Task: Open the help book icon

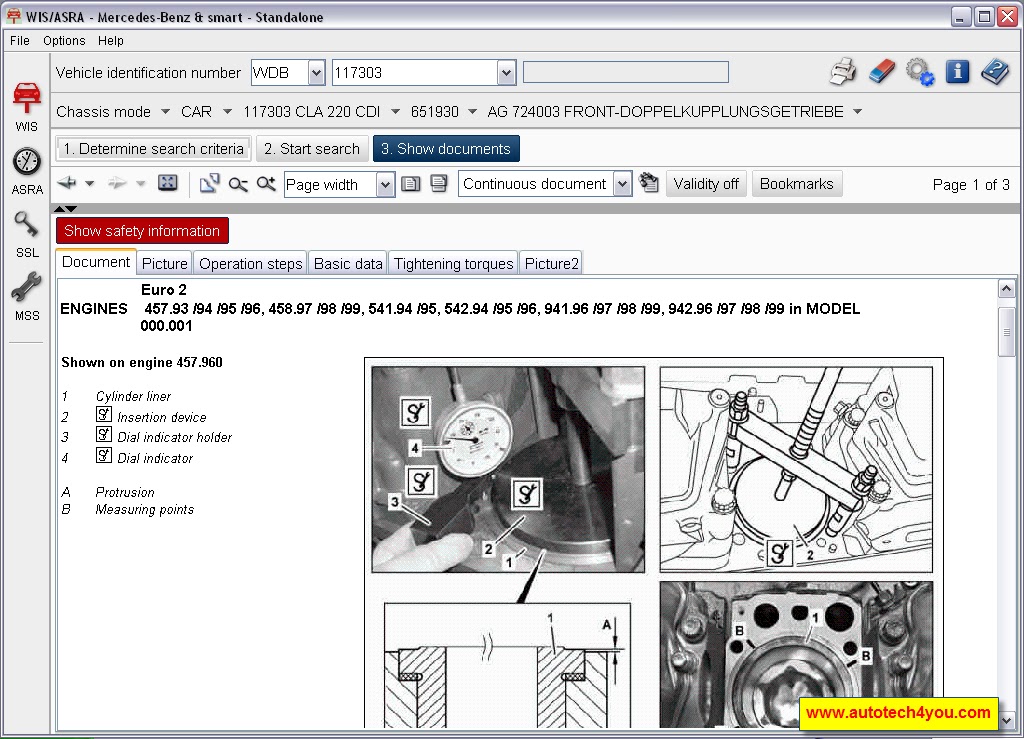Action: (995, 71)
